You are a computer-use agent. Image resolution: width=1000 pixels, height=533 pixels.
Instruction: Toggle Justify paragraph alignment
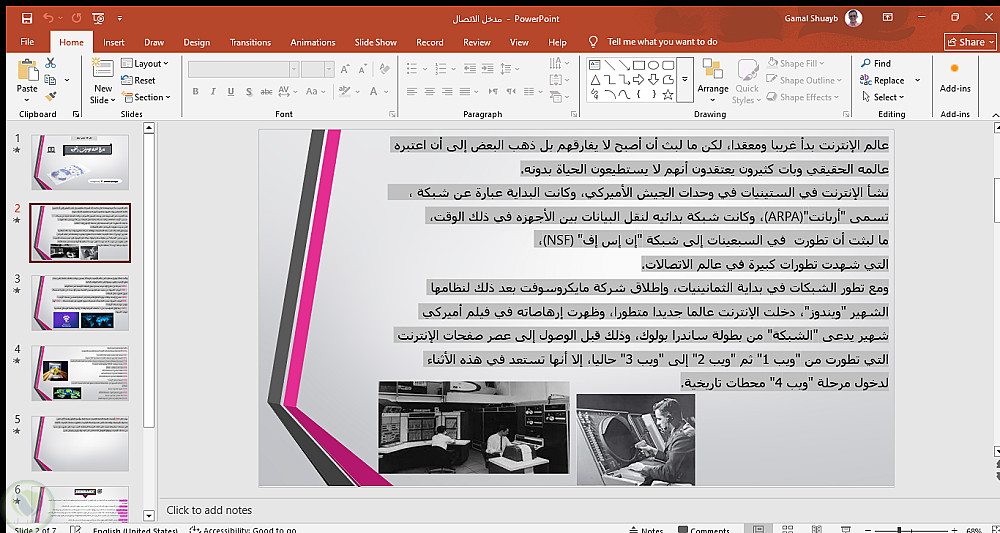tap(466, 91)
